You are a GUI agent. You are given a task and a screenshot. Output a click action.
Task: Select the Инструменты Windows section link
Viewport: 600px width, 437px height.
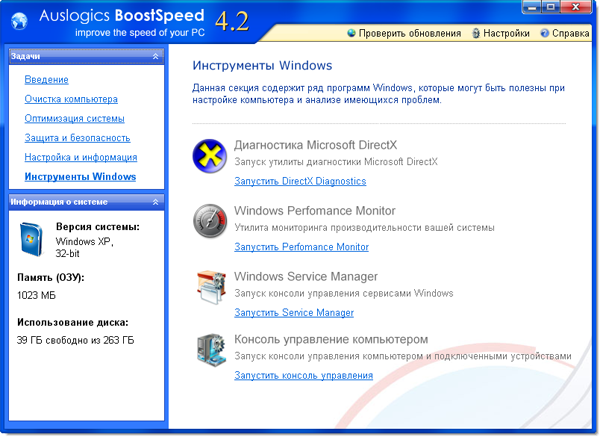pyautogui.click(x=80, y=177)
